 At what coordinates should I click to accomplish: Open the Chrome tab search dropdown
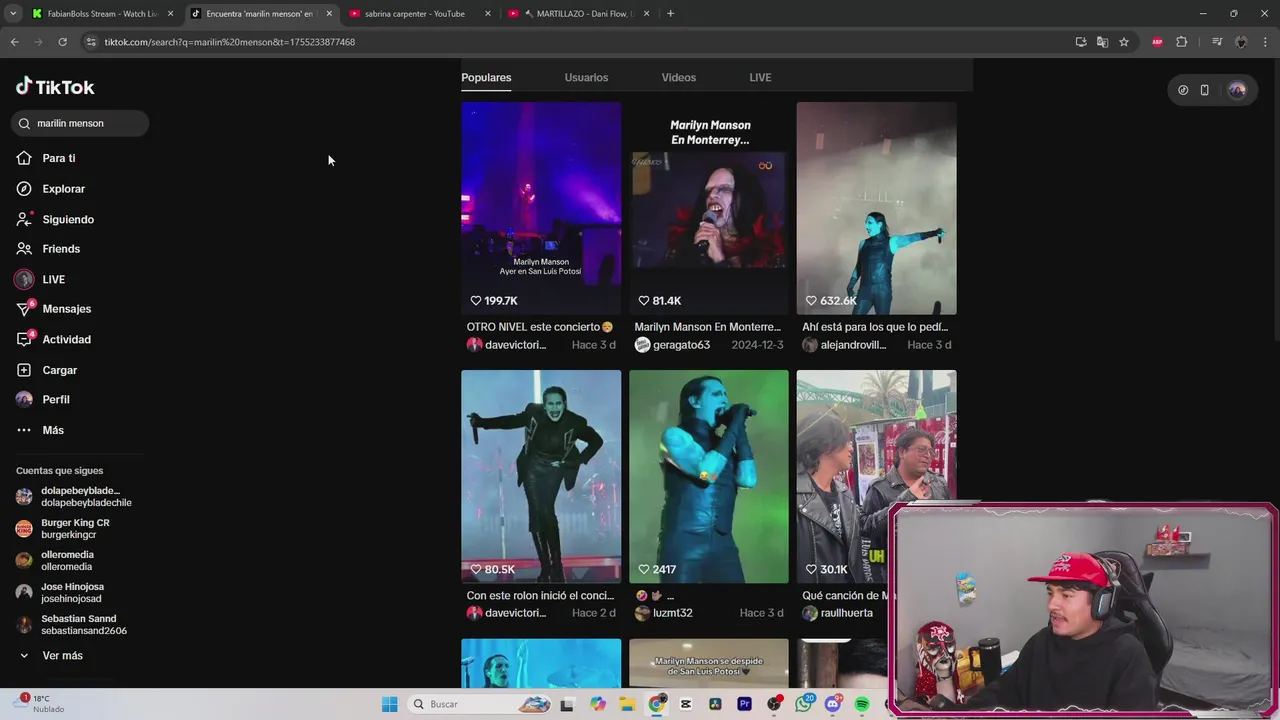(13, 14)
